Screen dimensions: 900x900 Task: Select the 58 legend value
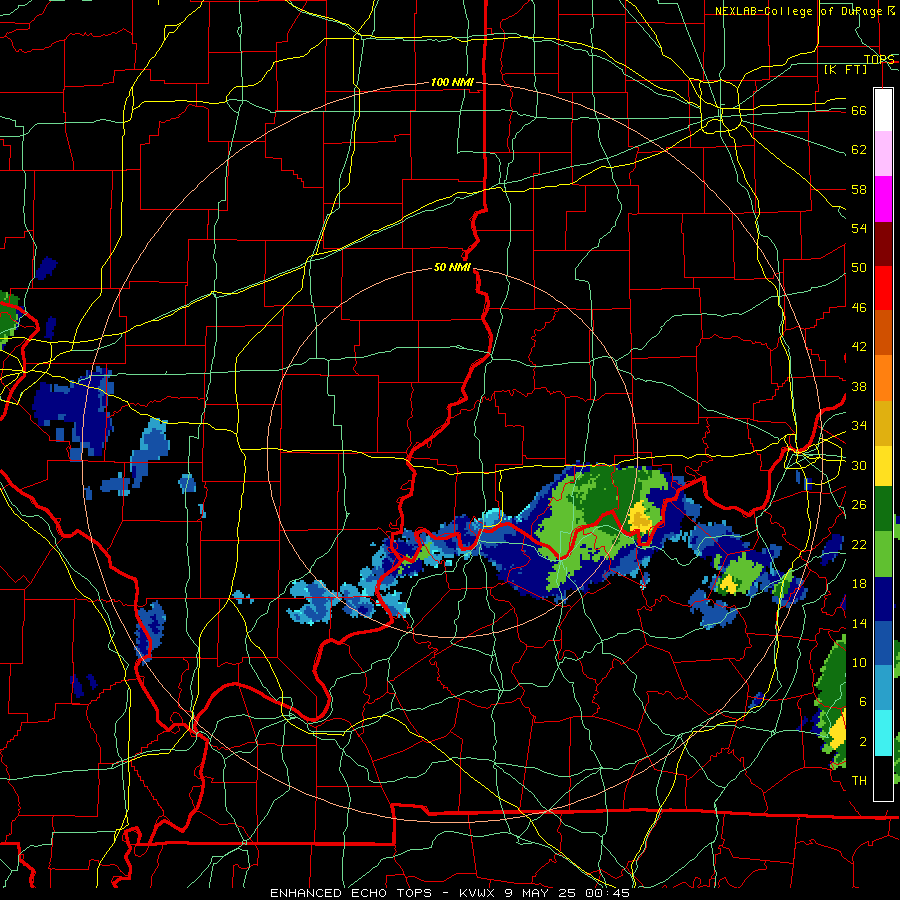859,189
